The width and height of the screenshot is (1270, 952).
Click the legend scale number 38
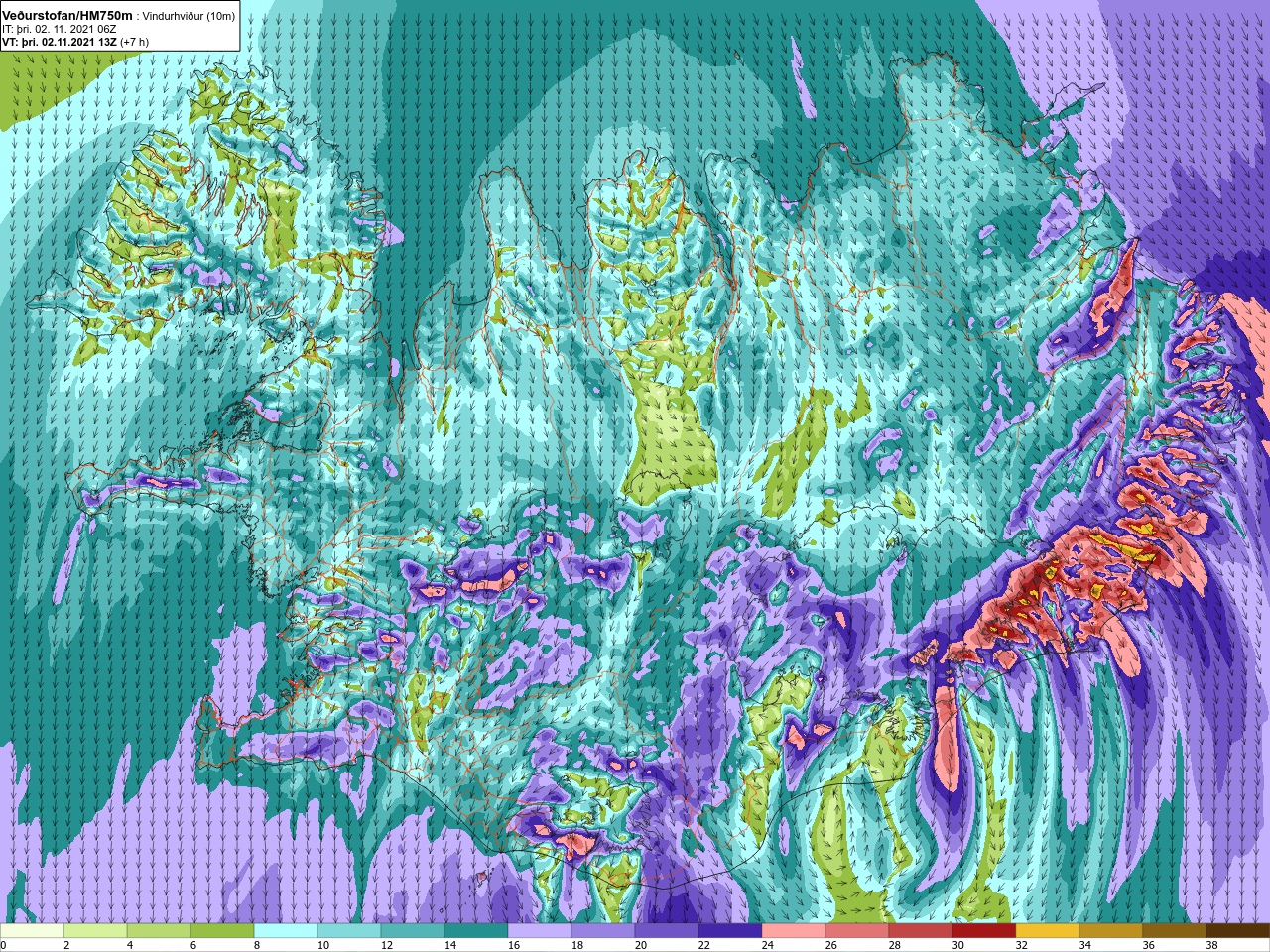1212,945
